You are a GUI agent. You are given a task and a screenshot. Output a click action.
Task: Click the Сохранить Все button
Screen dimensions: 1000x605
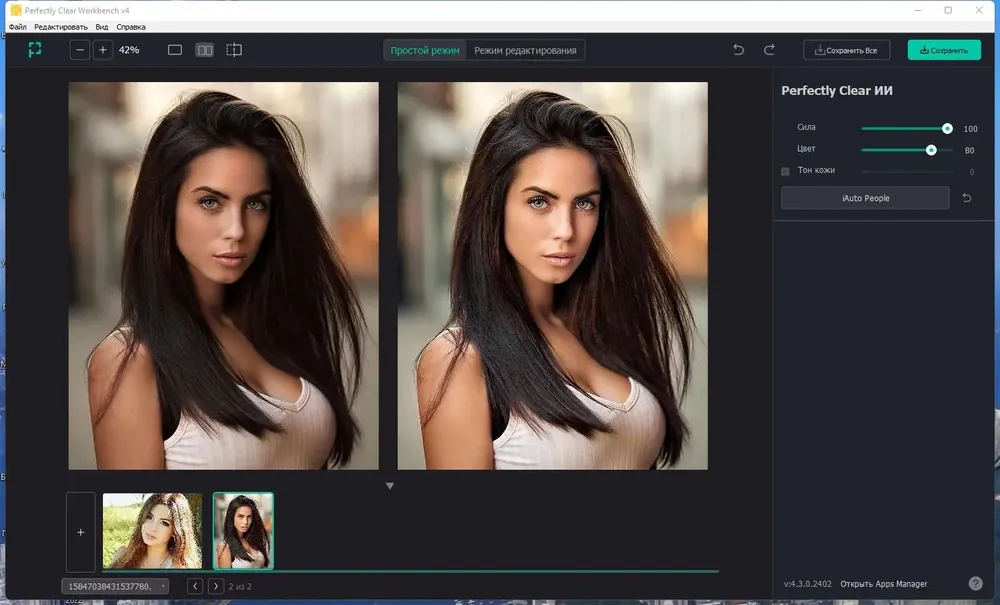click(x=846, y=50)
